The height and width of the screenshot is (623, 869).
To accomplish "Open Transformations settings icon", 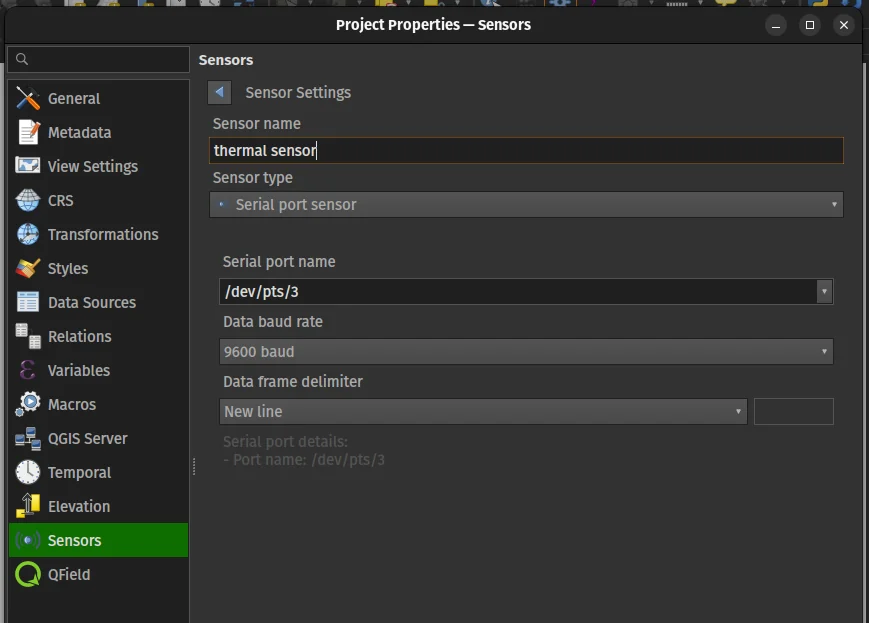I will (x=28, y=235).
